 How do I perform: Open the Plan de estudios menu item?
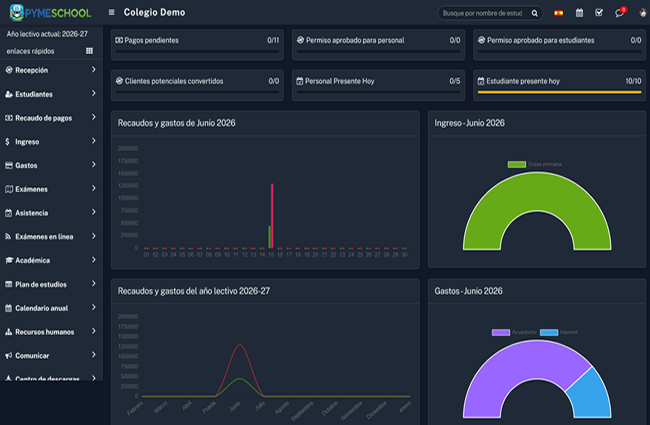(x=51, y=284)
